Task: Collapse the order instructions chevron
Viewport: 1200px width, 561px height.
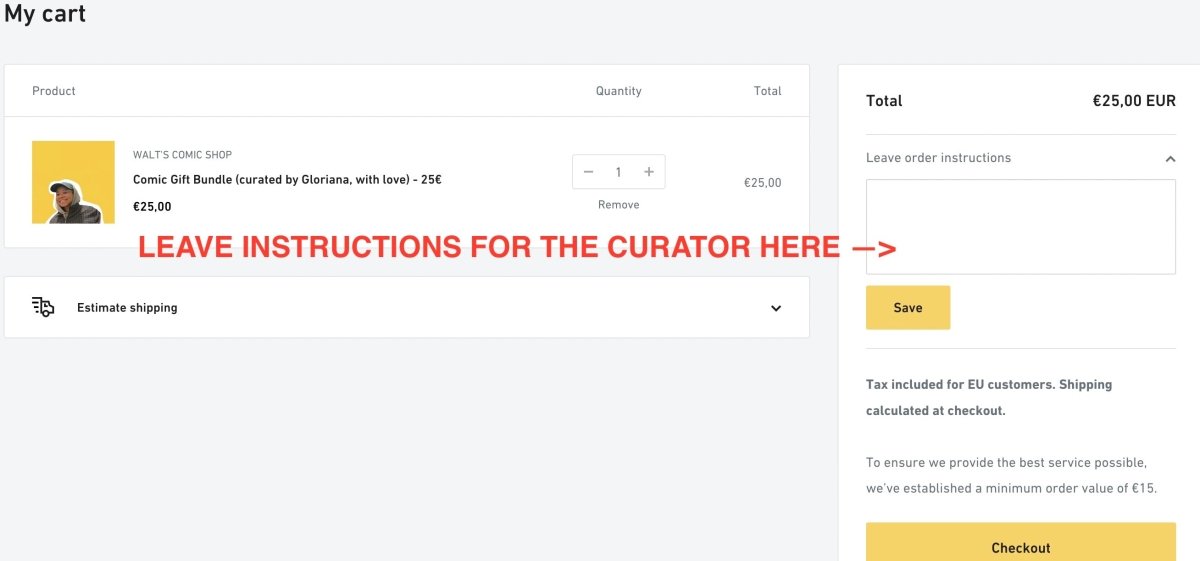Action: 1170,158
